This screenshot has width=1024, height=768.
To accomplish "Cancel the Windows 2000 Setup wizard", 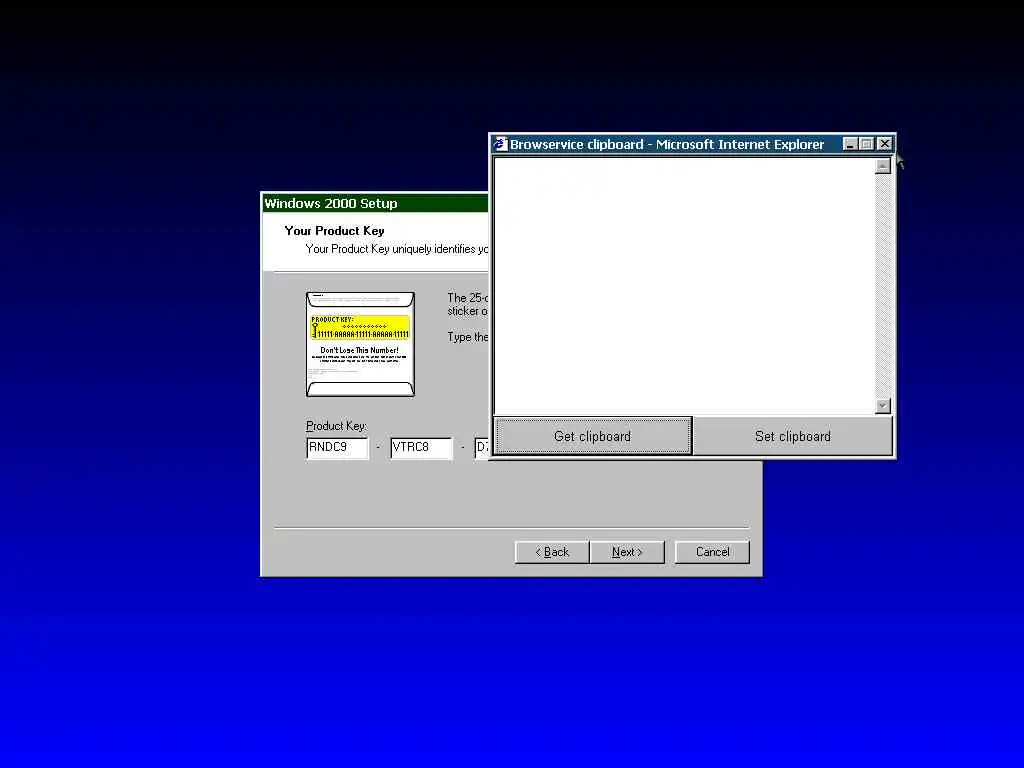I will [x=712, y=552].
